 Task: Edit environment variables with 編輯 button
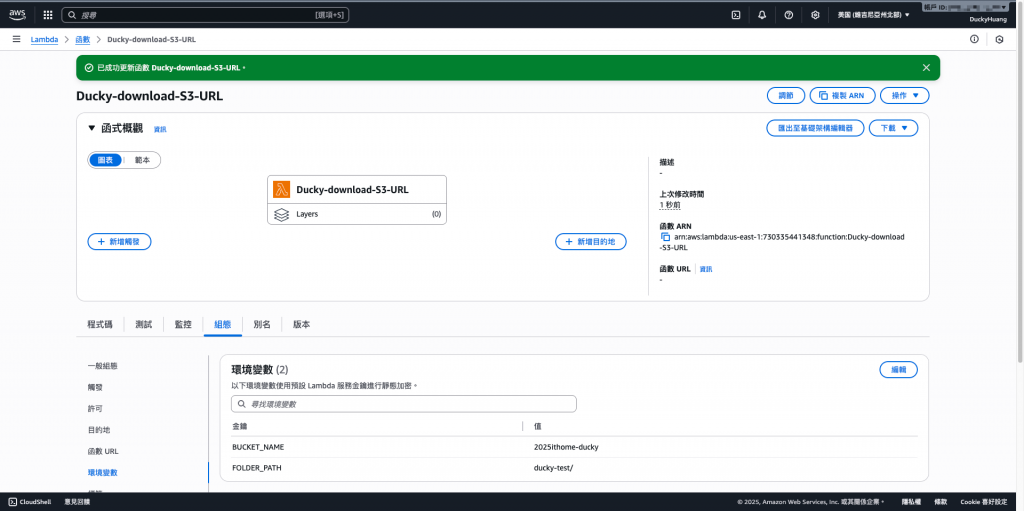pyautogui.click(x=899, y=369)
